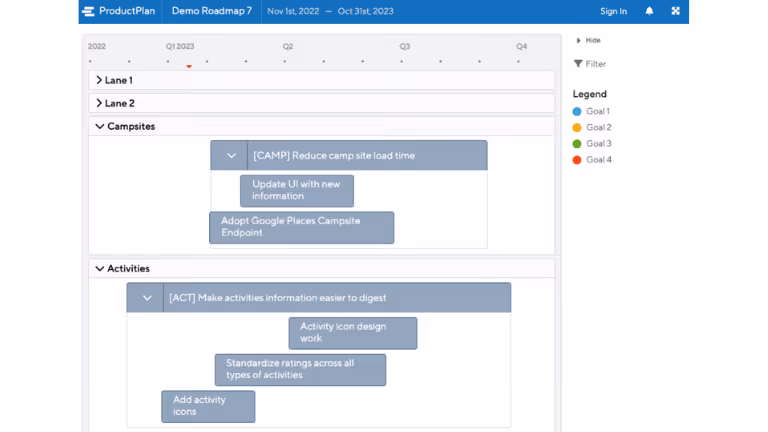The height and width of the screenshot is (432, 768).
Task: Collapse the Activities lane
Action: pyautogui.click(x=99, y=268)
